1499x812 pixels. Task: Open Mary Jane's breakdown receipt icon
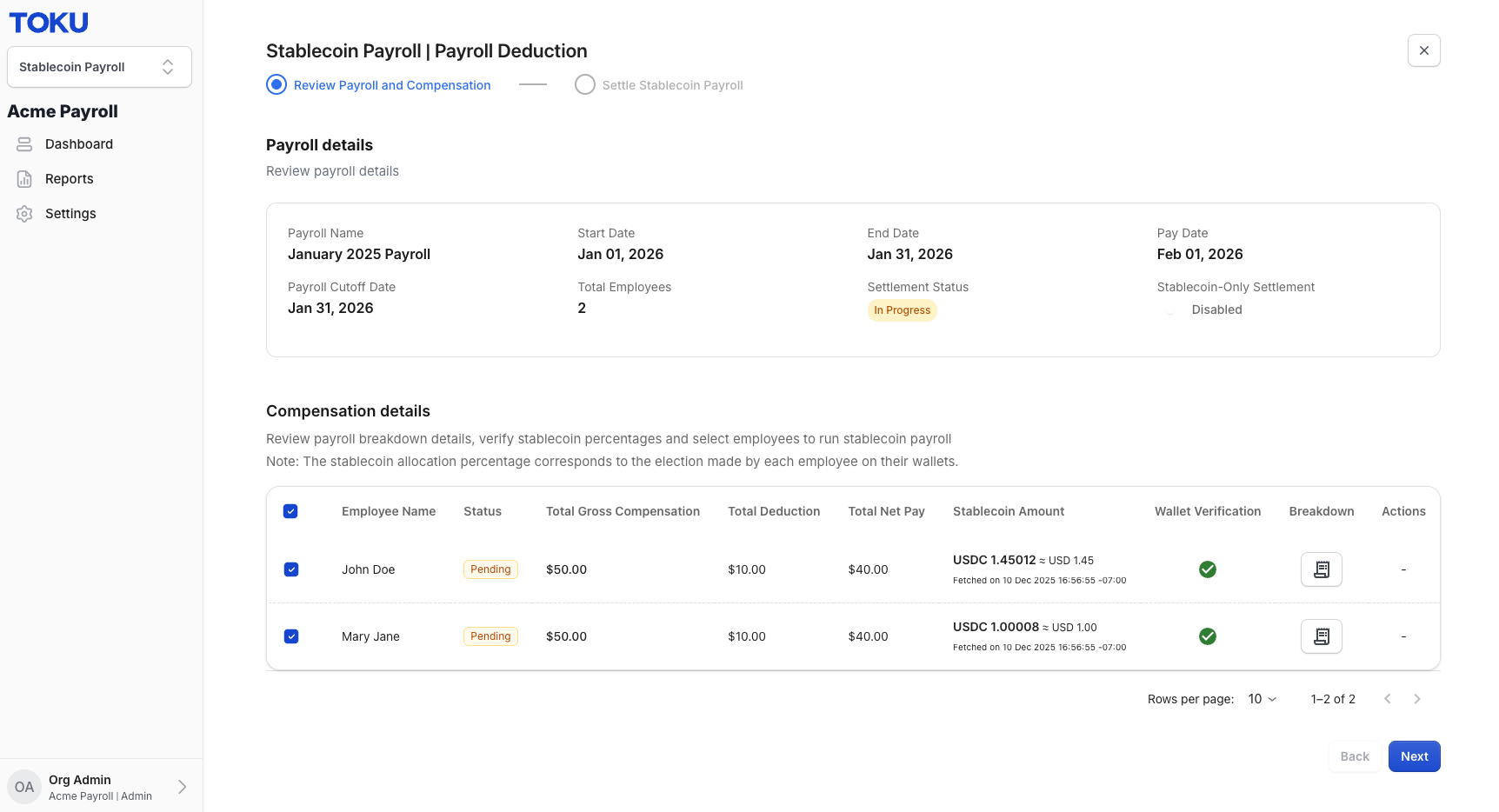click(x=1321, y=636)
